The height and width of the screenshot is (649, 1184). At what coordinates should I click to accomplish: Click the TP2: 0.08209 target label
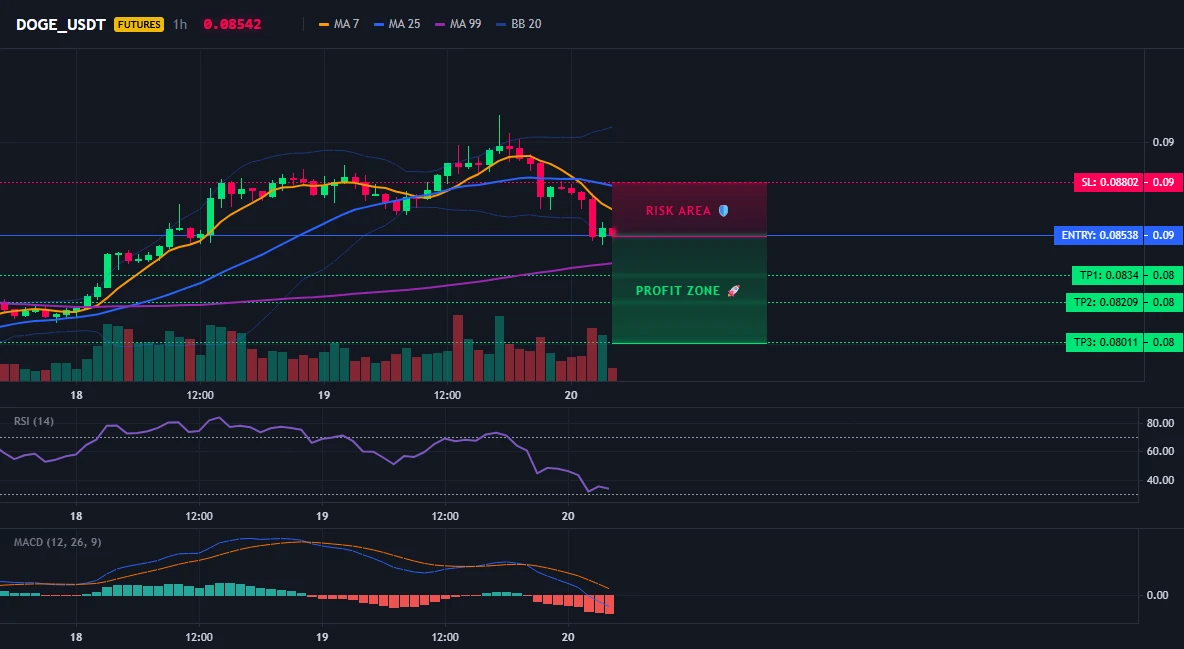coord(1105,302)
